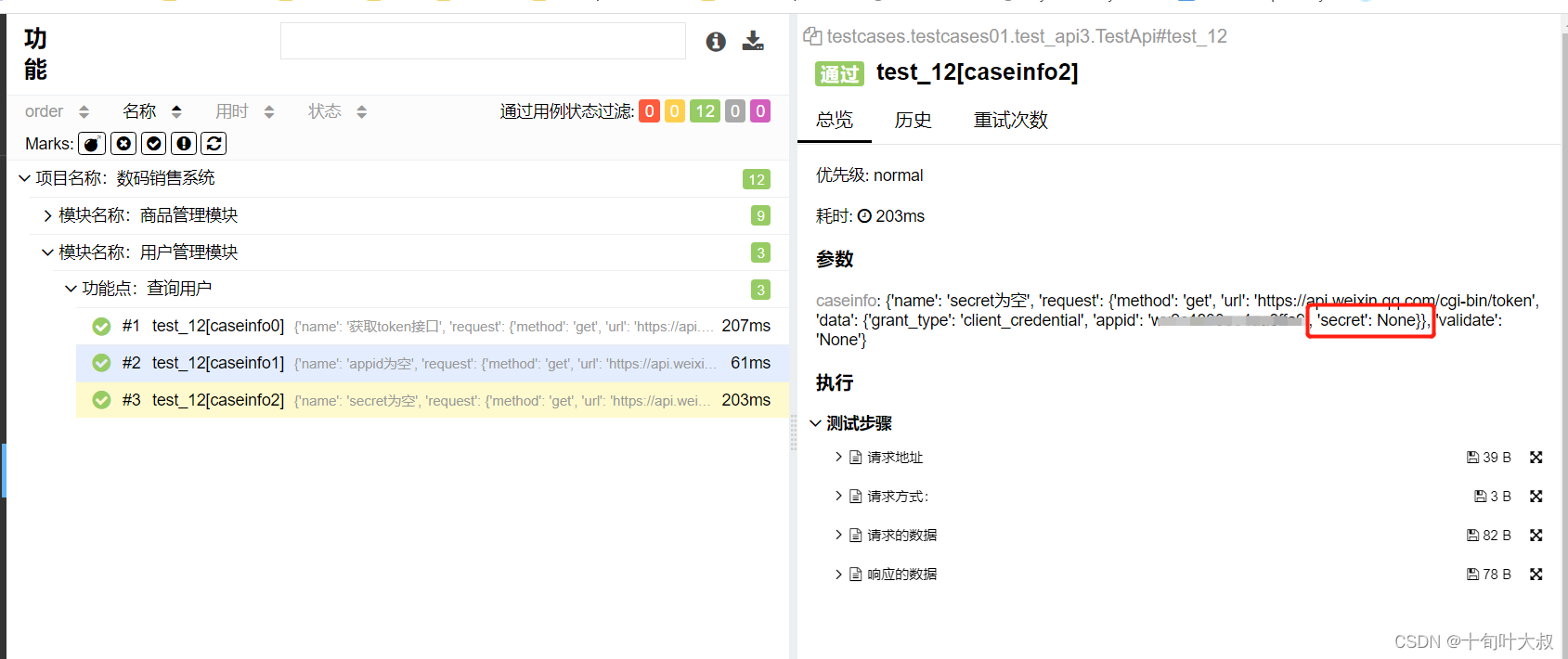Click the file icon of 响应的数据

(856, 575)
